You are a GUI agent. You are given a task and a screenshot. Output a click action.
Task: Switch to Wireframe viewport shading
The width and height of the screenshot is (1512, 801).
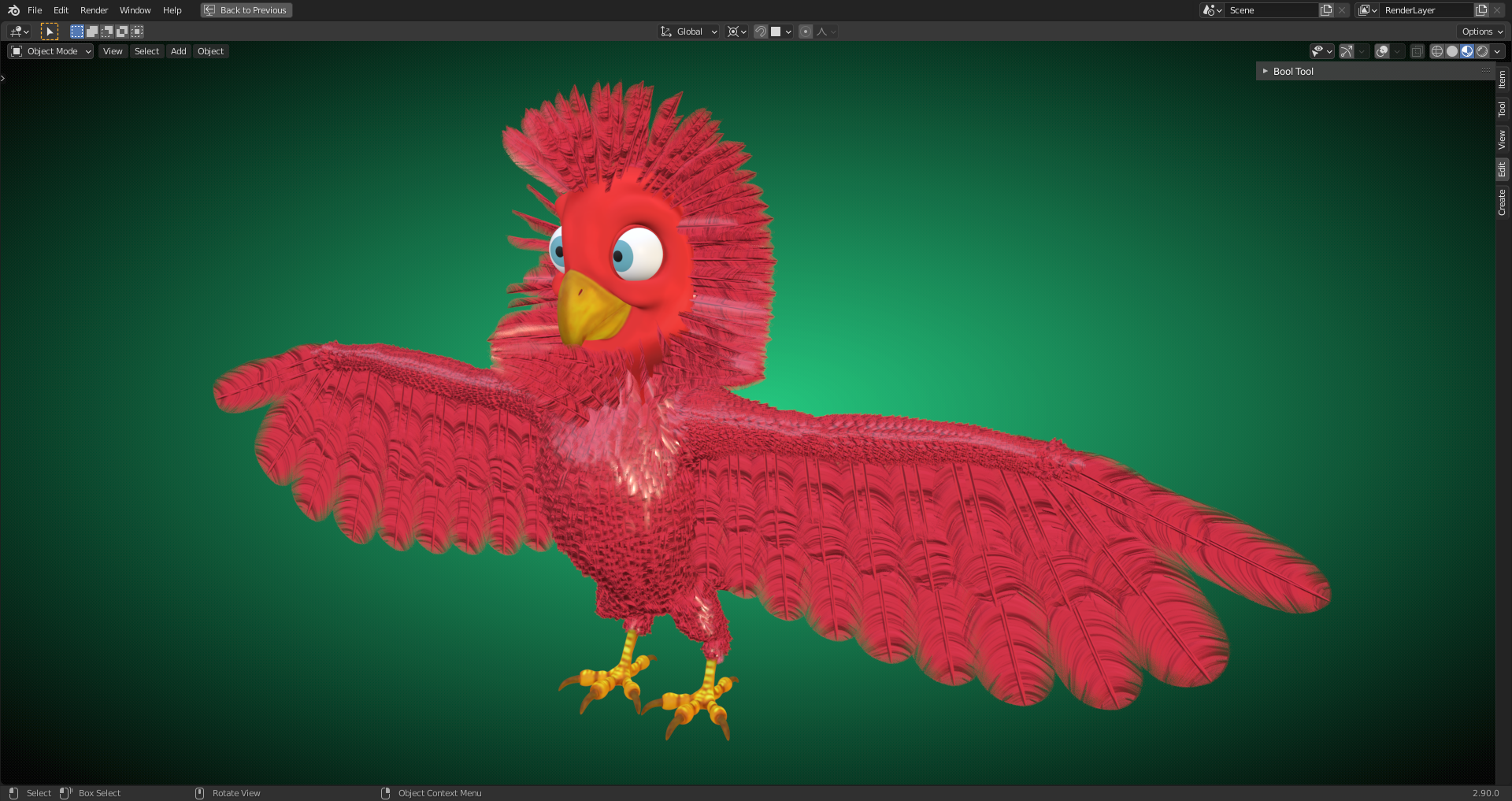(1437, 51)
